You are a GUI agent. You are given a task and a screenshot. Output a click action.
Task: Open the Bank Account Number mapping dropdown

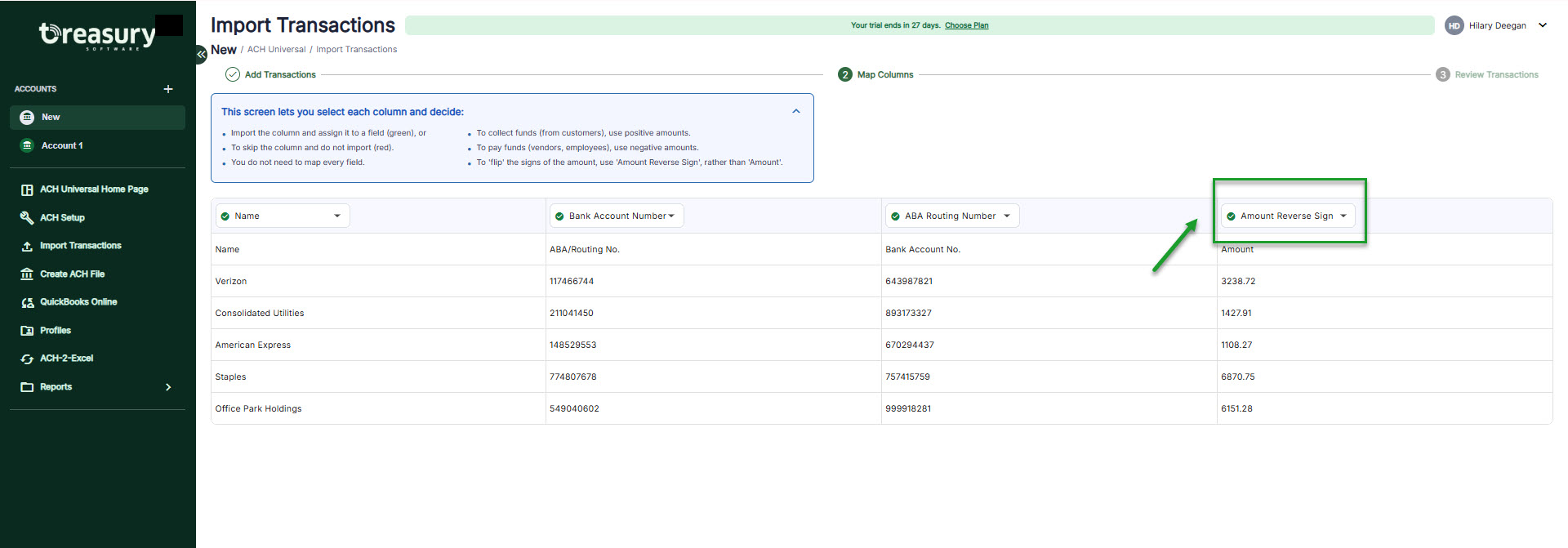coord(617,216)
